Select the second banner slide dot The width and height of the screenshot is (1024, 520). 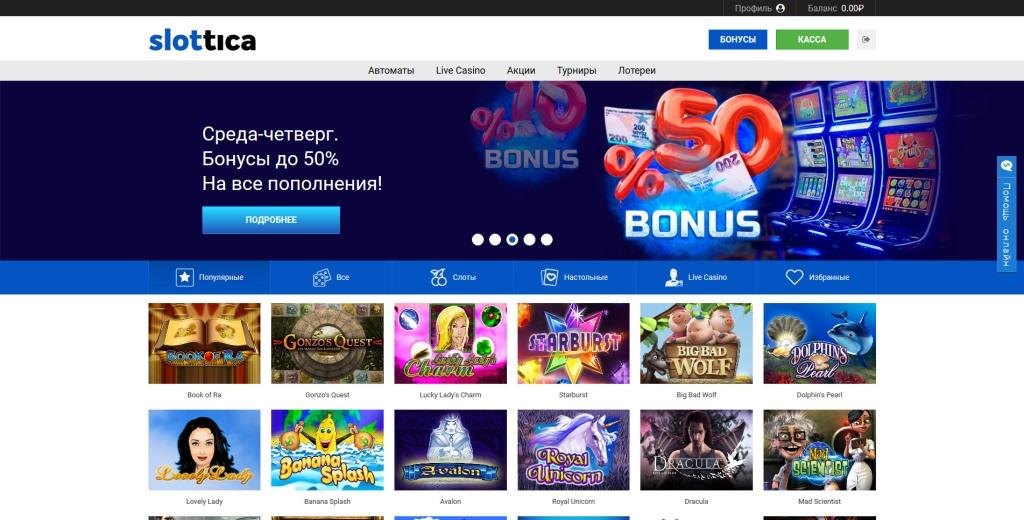pyautogui.click(x=495, y=240)
